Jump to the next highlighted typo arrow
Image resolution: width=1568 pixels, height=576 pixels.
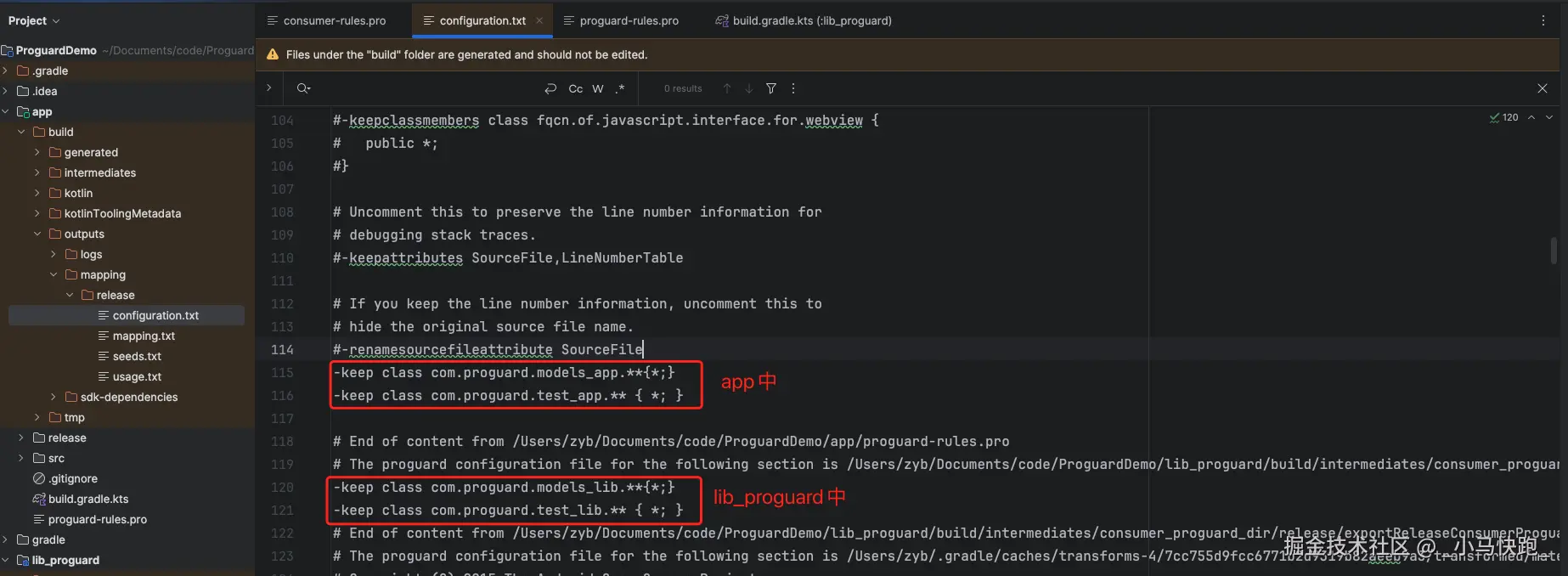tap(1549, 117)
